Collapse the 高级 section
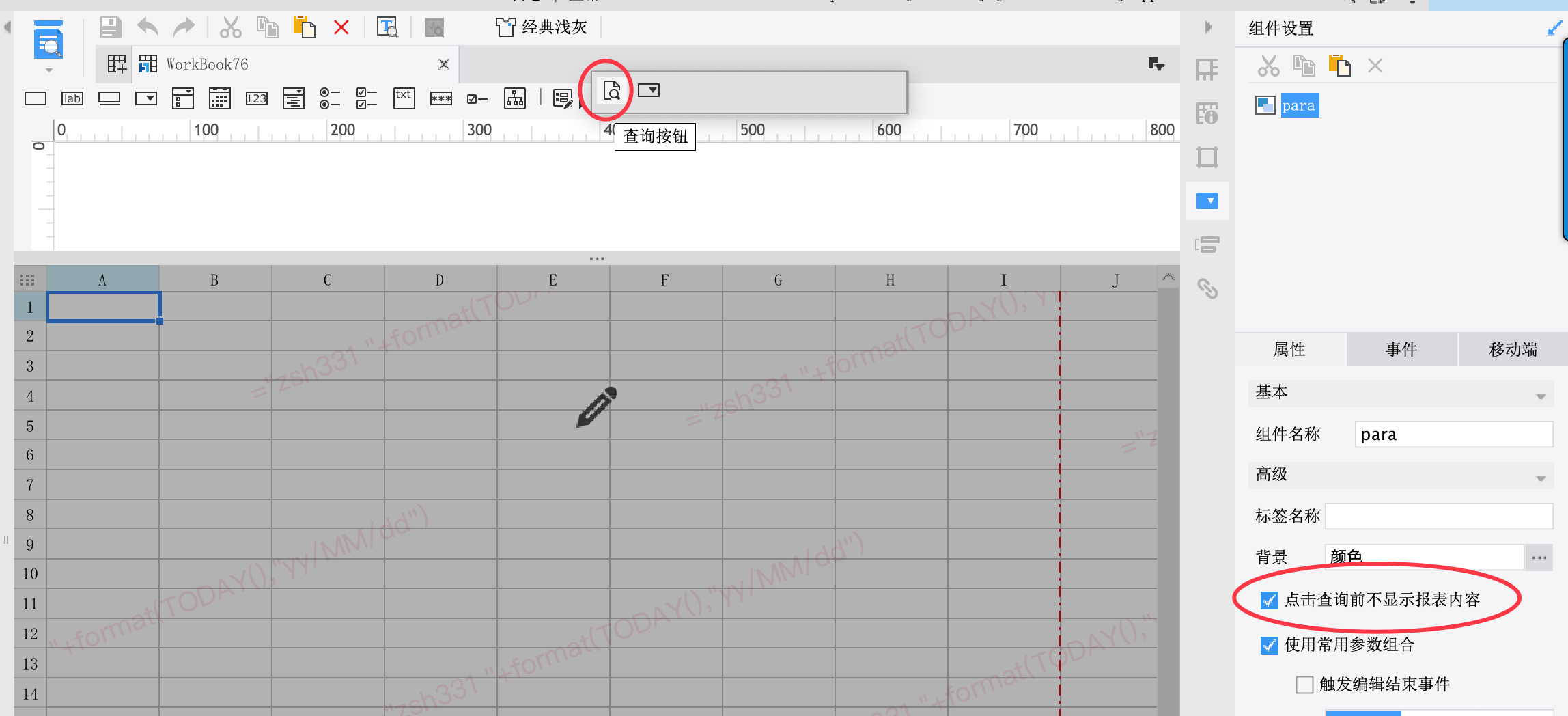The image size is (1568, 716). (1541, 478)
